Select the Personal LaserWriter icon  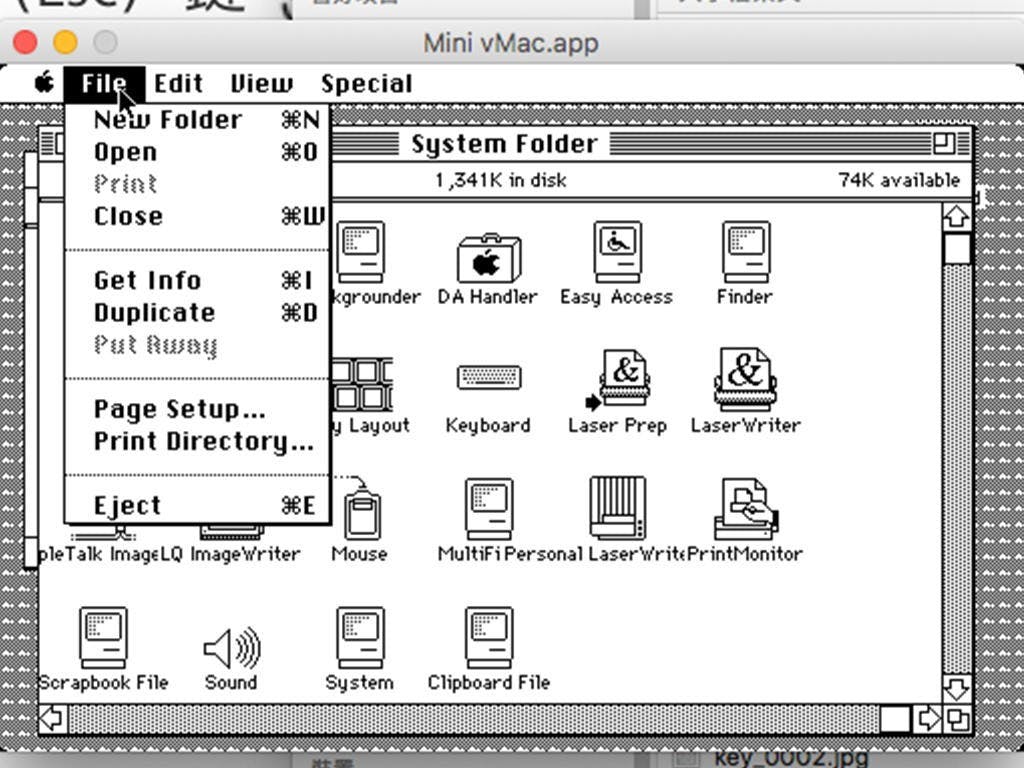click(x=617, y=508)
